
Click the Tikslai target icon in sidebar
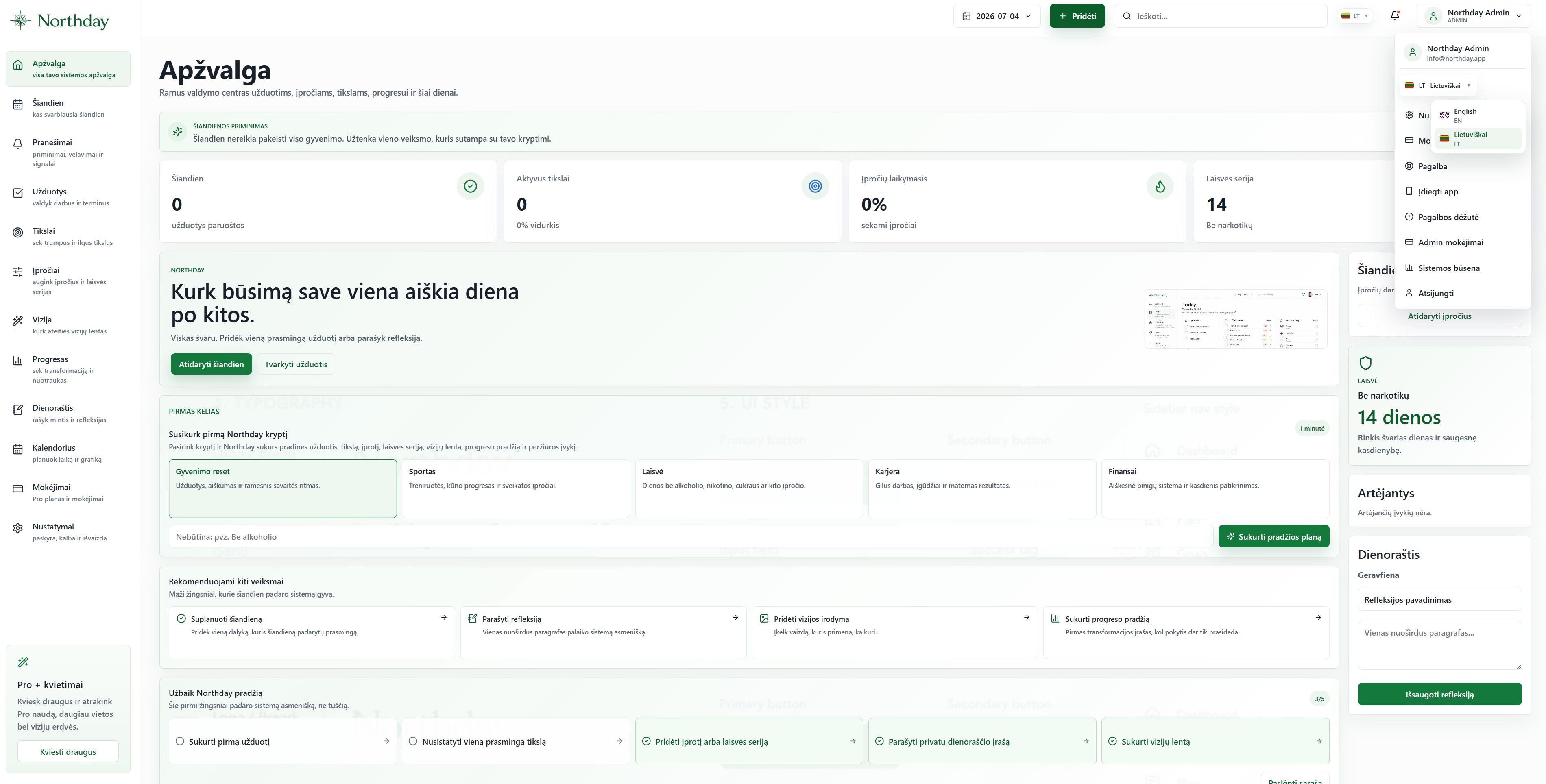18,232
